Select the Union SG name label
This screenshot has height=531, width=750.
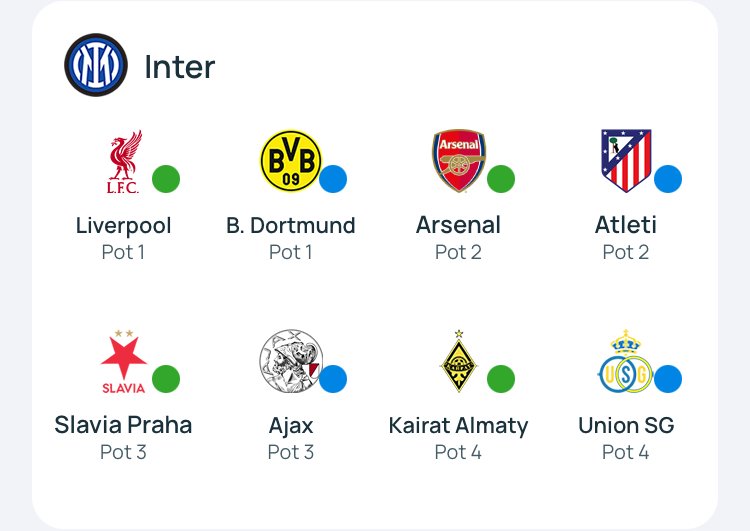coord(626,425)
